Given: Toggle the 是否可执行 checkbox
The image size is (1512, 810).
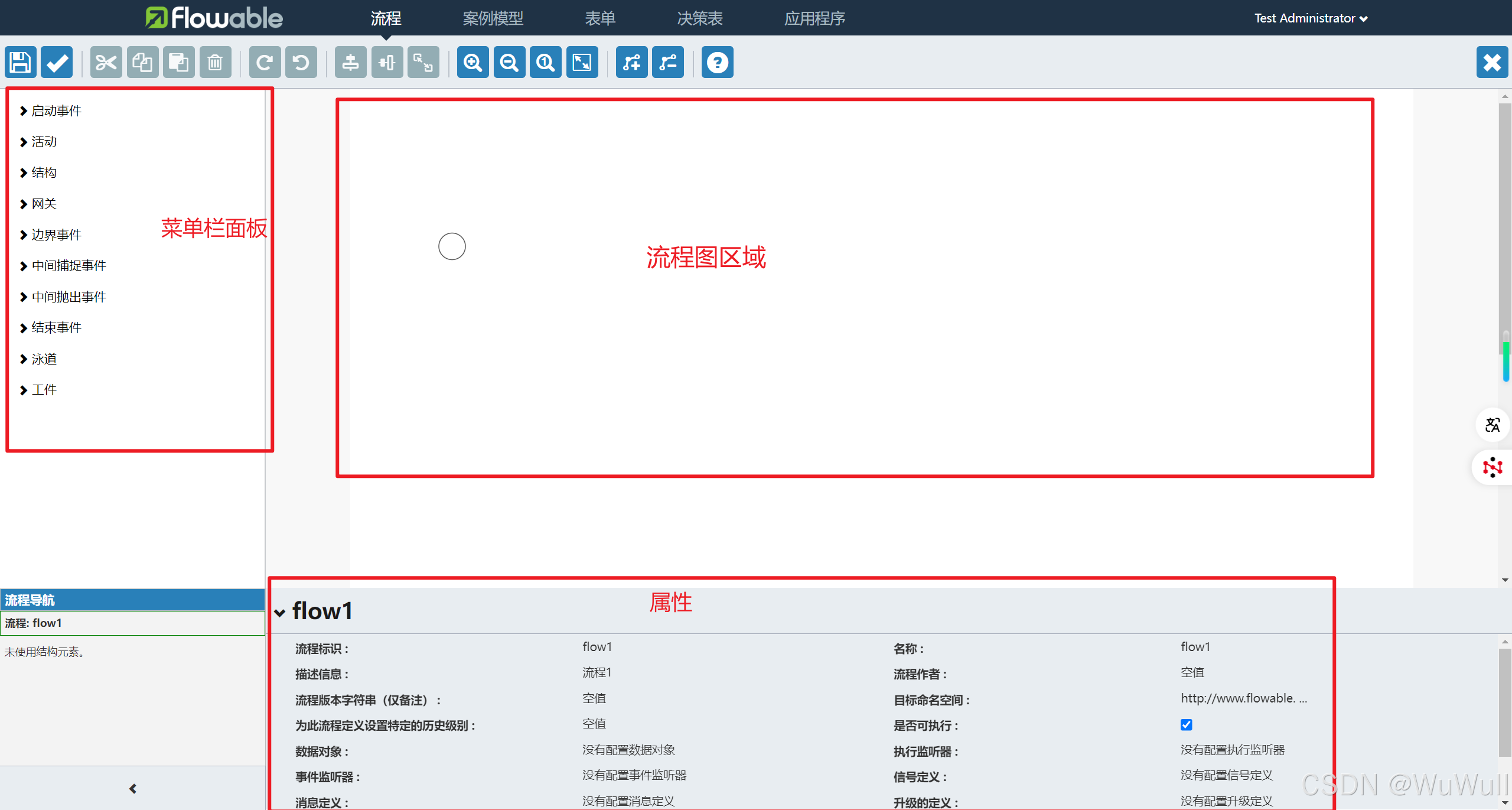Looking at the screenshot, I should (1186, 724).
